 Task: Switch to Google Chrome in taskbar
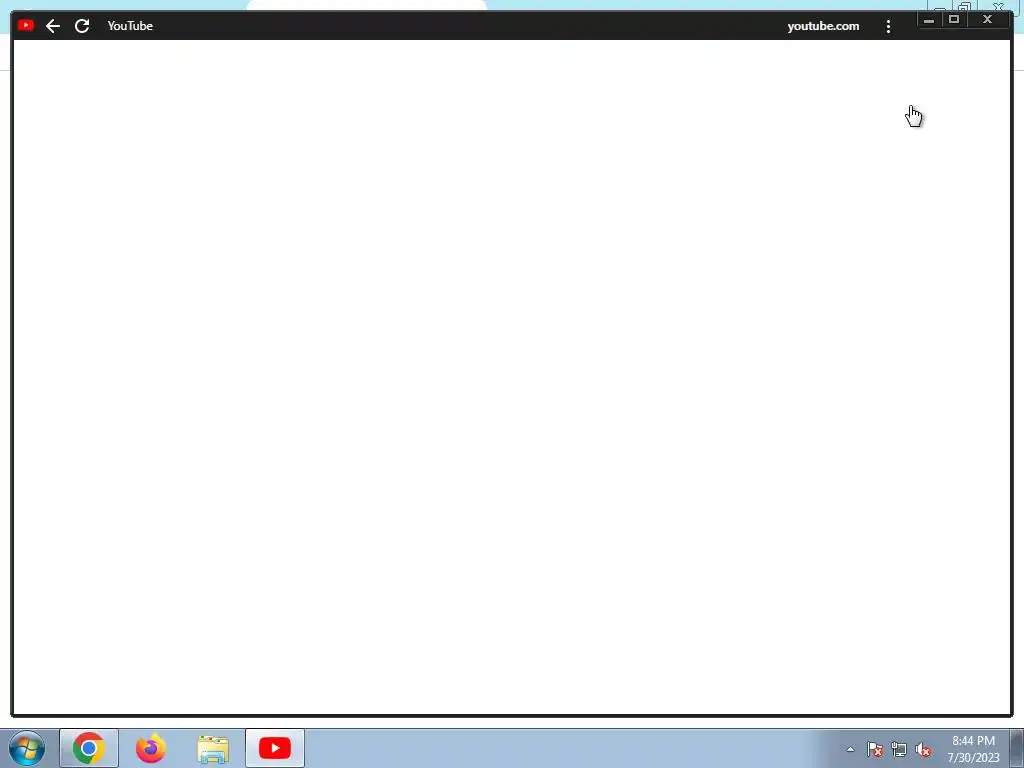(x=89, y=748)
